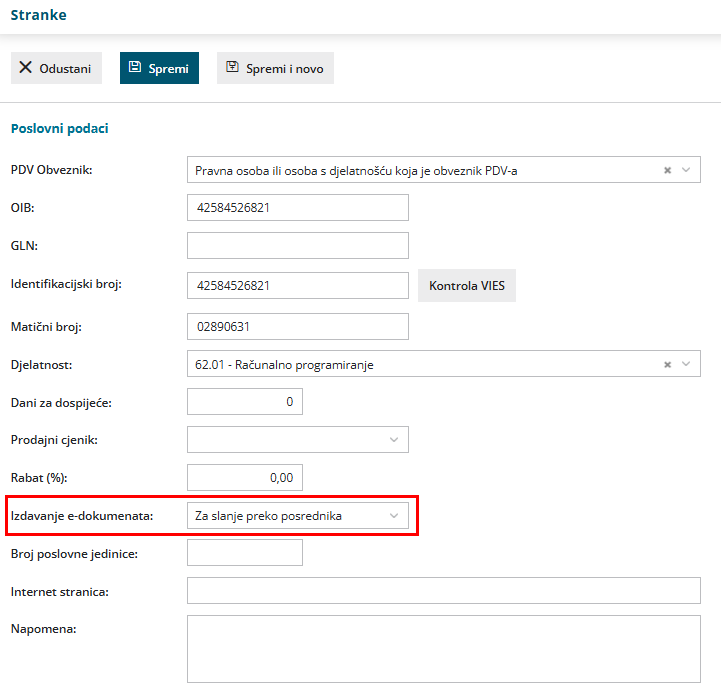This screenshot has height=694, width=721.
Task: Cancel editing with Odustani
Action: point(56,68)
